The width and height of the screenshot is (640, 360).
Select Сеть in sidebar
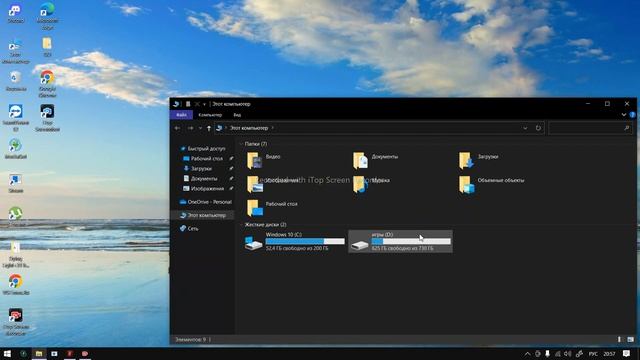click(x=189, y=229)
